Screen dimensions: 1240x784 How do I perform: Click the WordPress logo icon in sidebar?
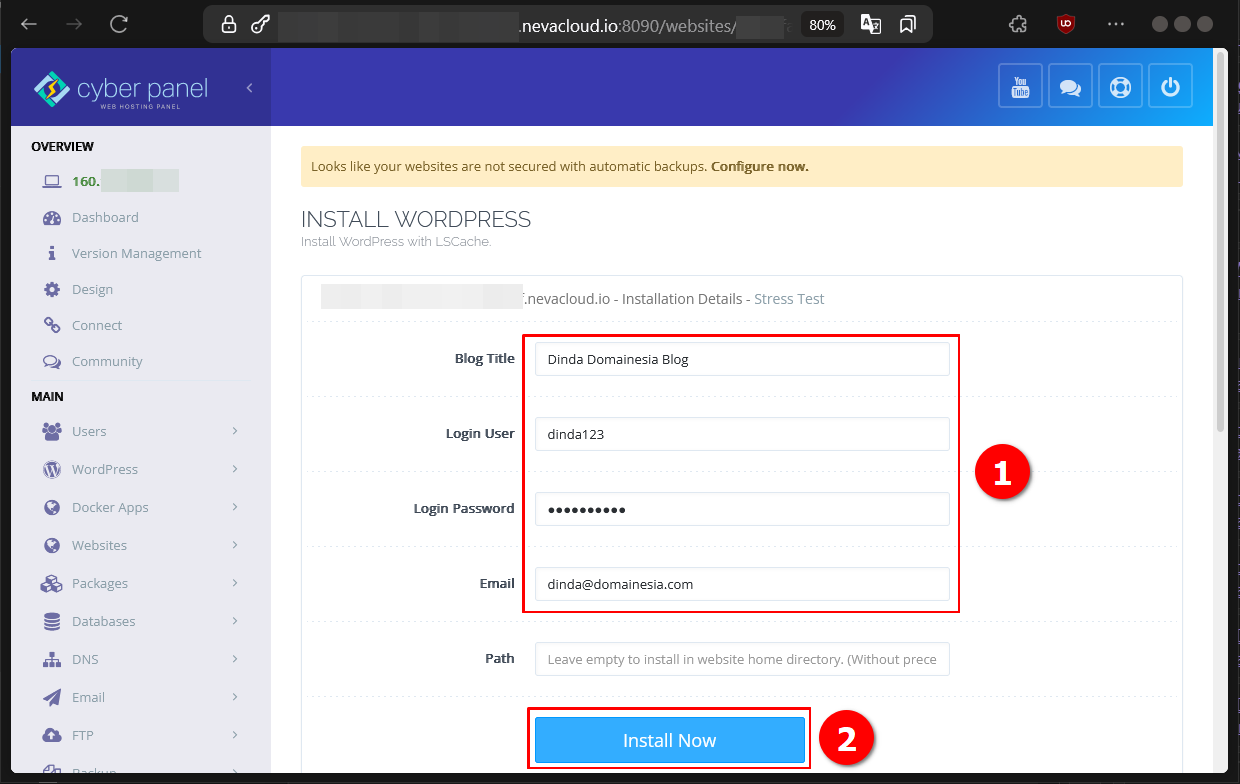(x=52, y=469)
